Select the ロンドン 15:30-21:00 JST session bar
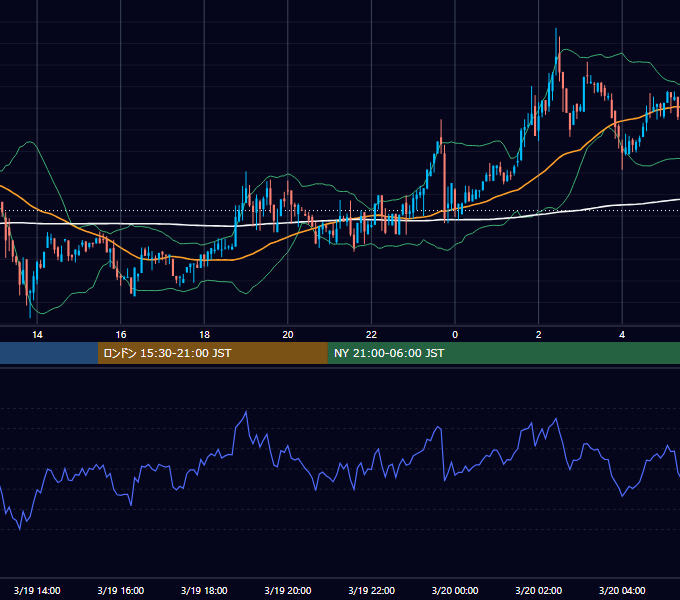Viewport: 680px width, 600px height. coord(212,353)
